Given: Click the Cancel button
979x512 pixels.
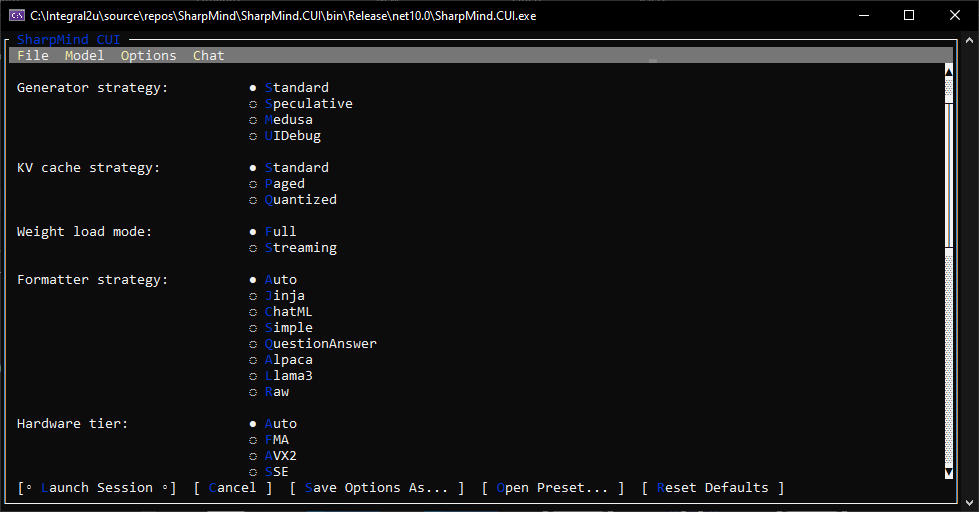Looking at the screenshot, I should [232, 488].
